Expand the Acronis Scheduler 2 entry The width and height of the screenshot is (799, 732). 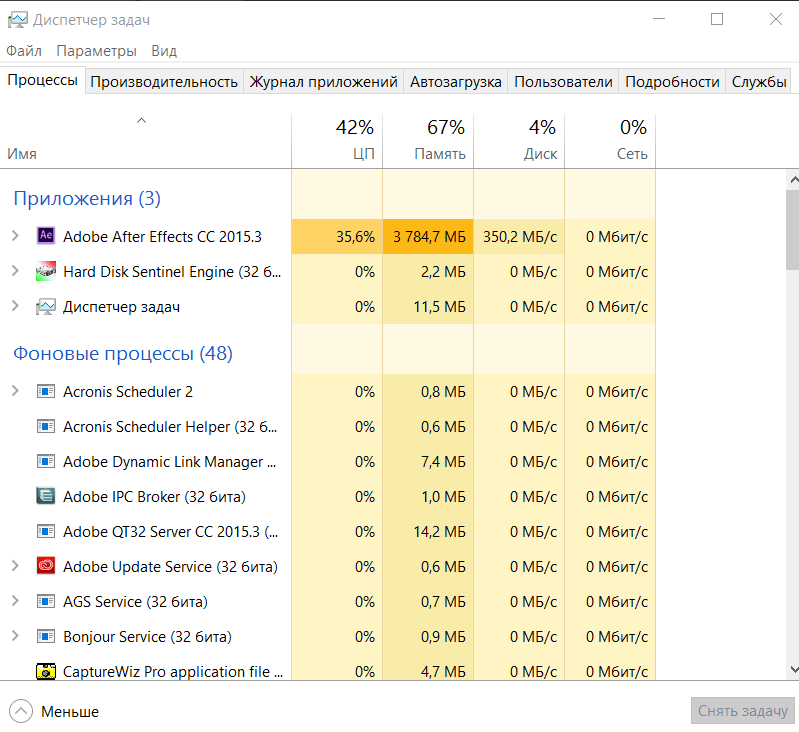point(15,391)
